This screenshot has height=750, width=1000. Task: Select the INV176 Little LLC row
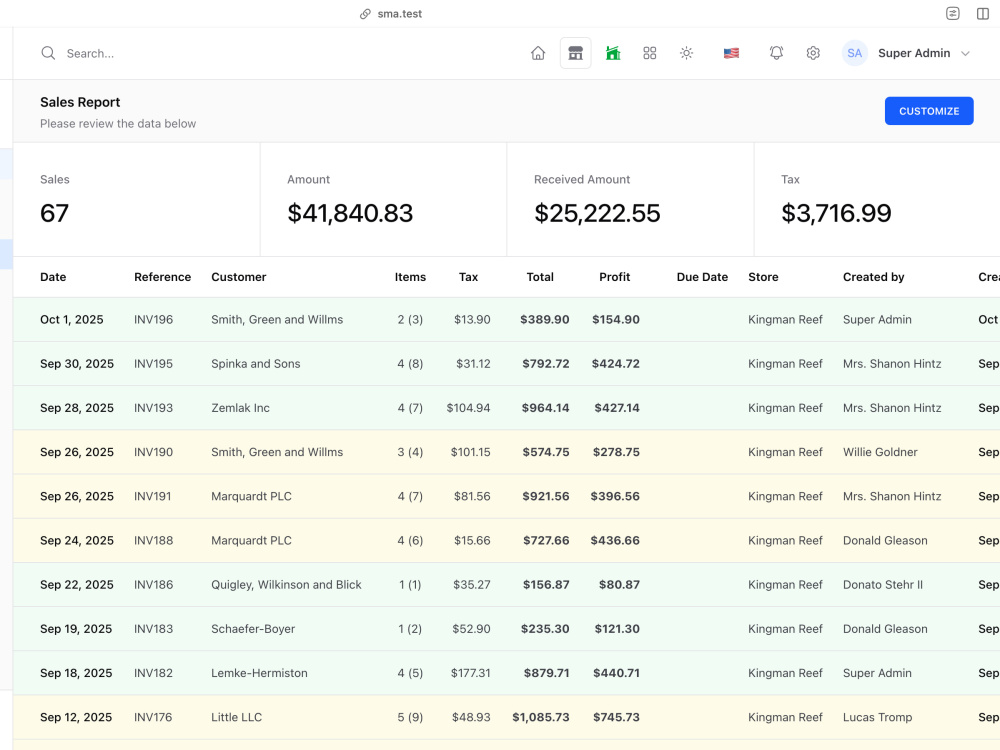coord(506,717)
